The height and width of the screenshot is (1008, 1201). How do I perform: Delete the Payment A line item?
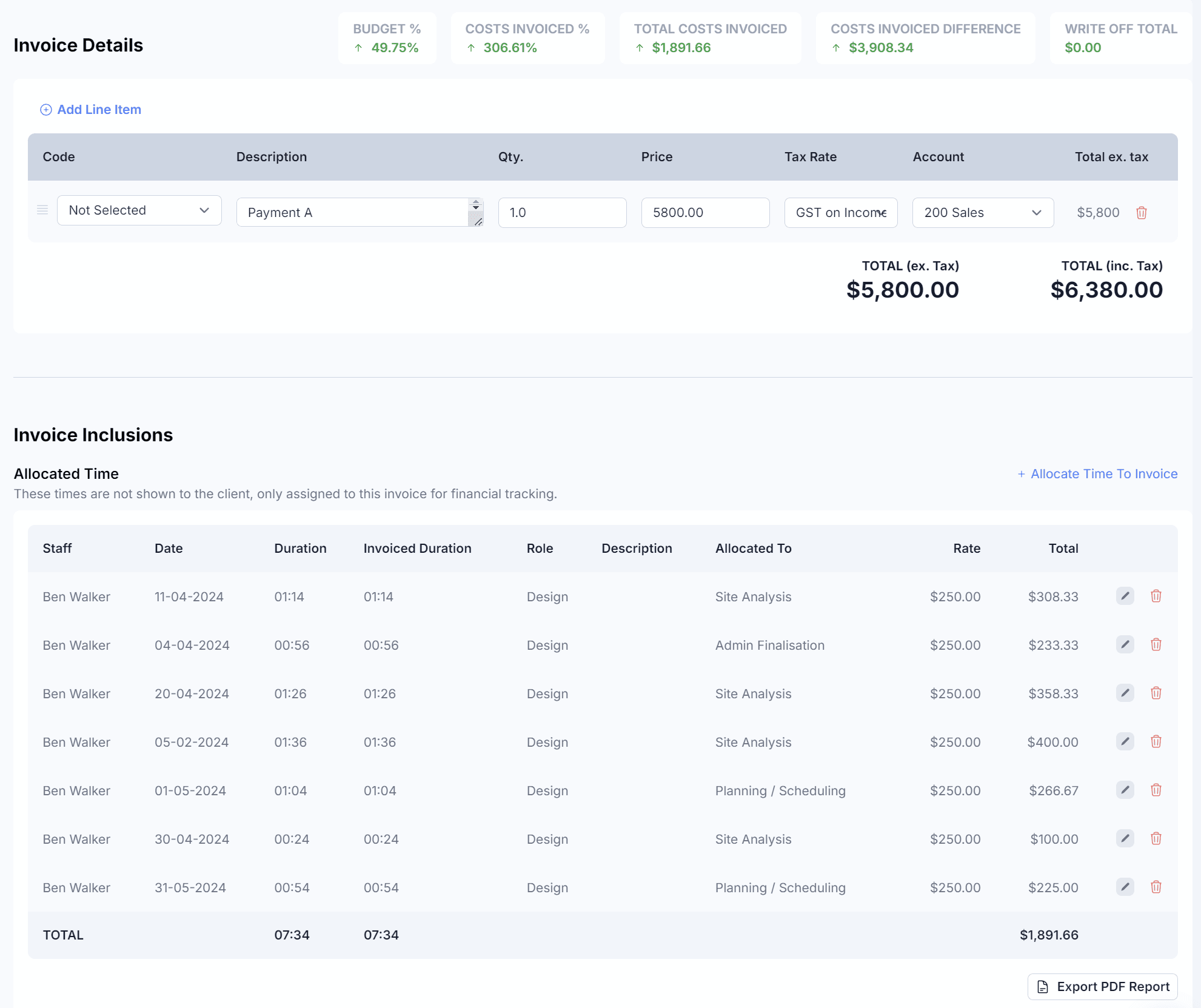tap(1142, 213)
